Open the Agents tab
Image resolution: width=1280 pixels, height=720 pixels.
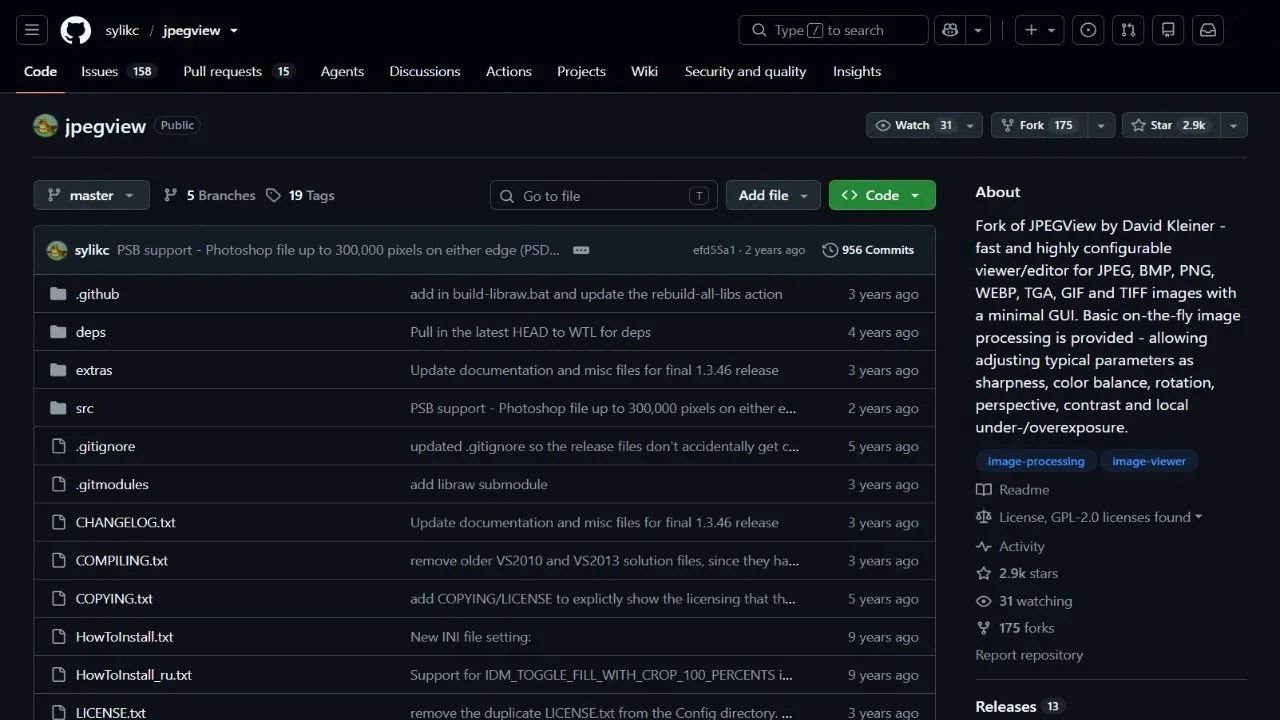342,71
